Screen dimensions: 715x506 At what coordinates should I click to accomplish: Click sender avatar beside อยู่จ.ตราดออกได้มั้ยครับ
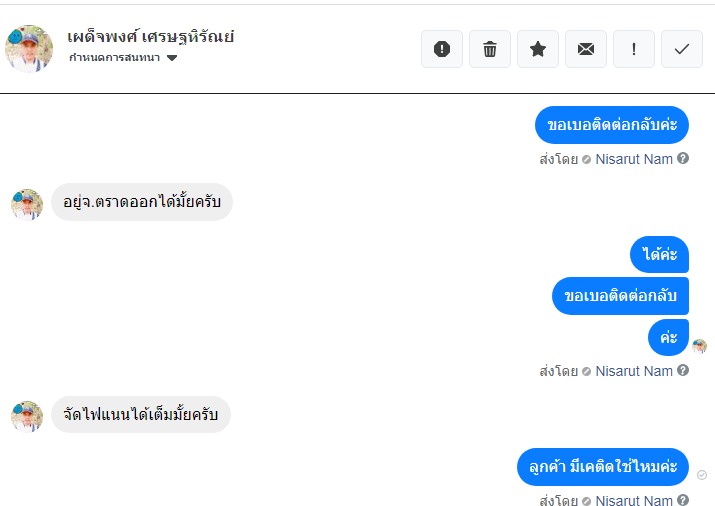click(27, 204)
